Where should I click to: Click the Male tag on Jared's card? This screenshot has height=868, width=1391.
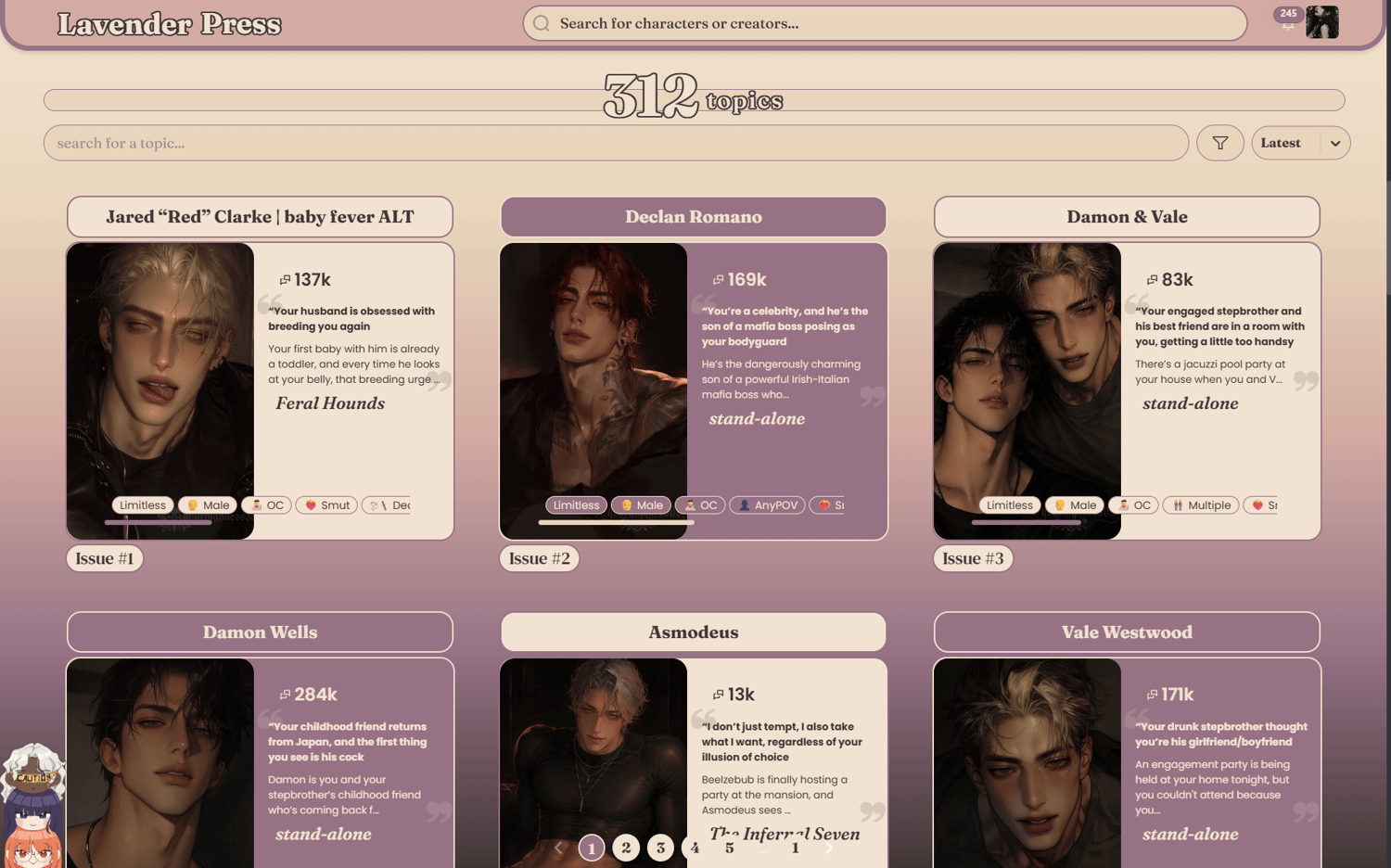tap(208, 505)
